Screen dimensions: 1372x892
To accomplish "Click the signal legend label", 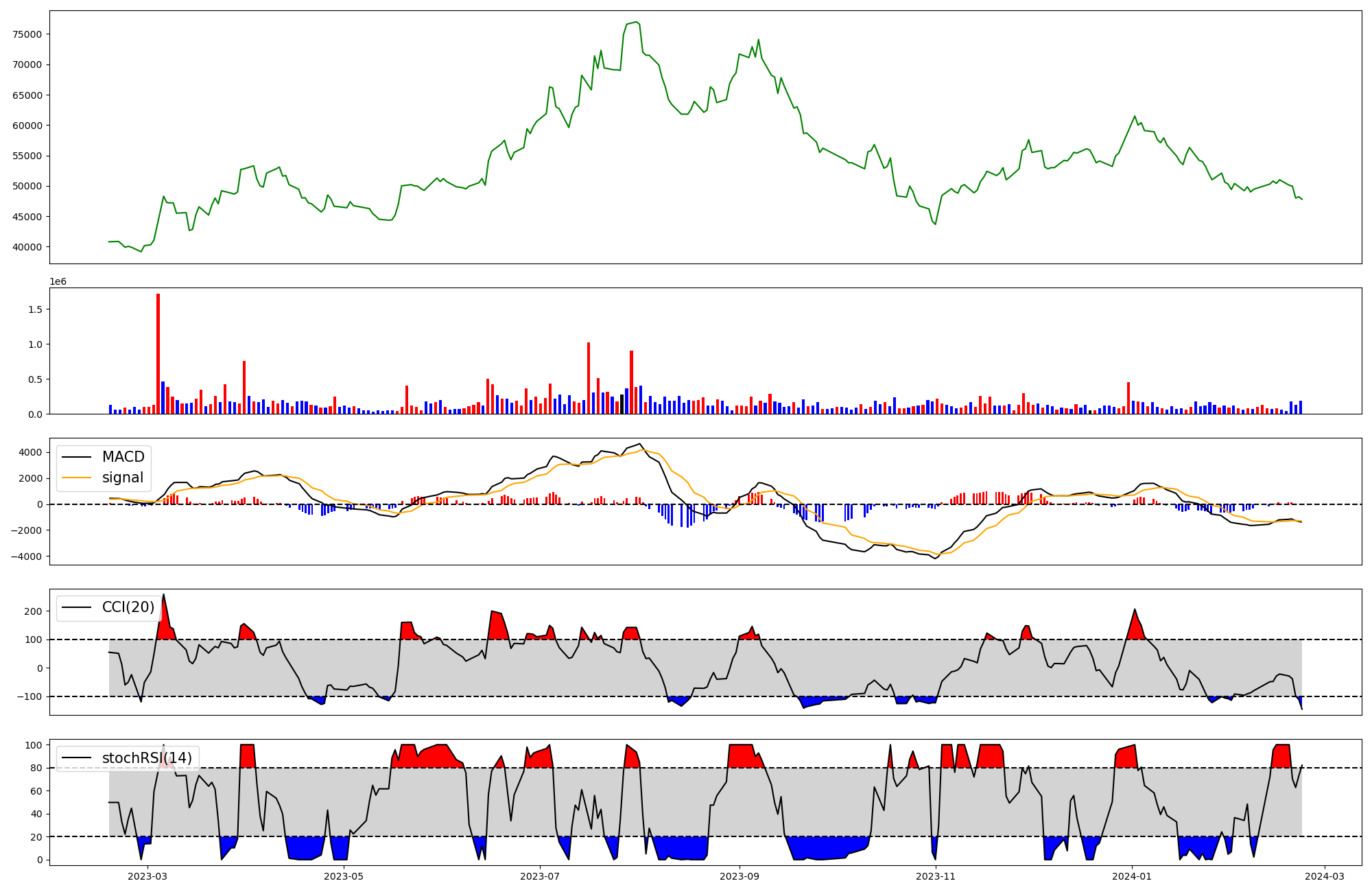I will pyautogui.click(x=123, y=478).
